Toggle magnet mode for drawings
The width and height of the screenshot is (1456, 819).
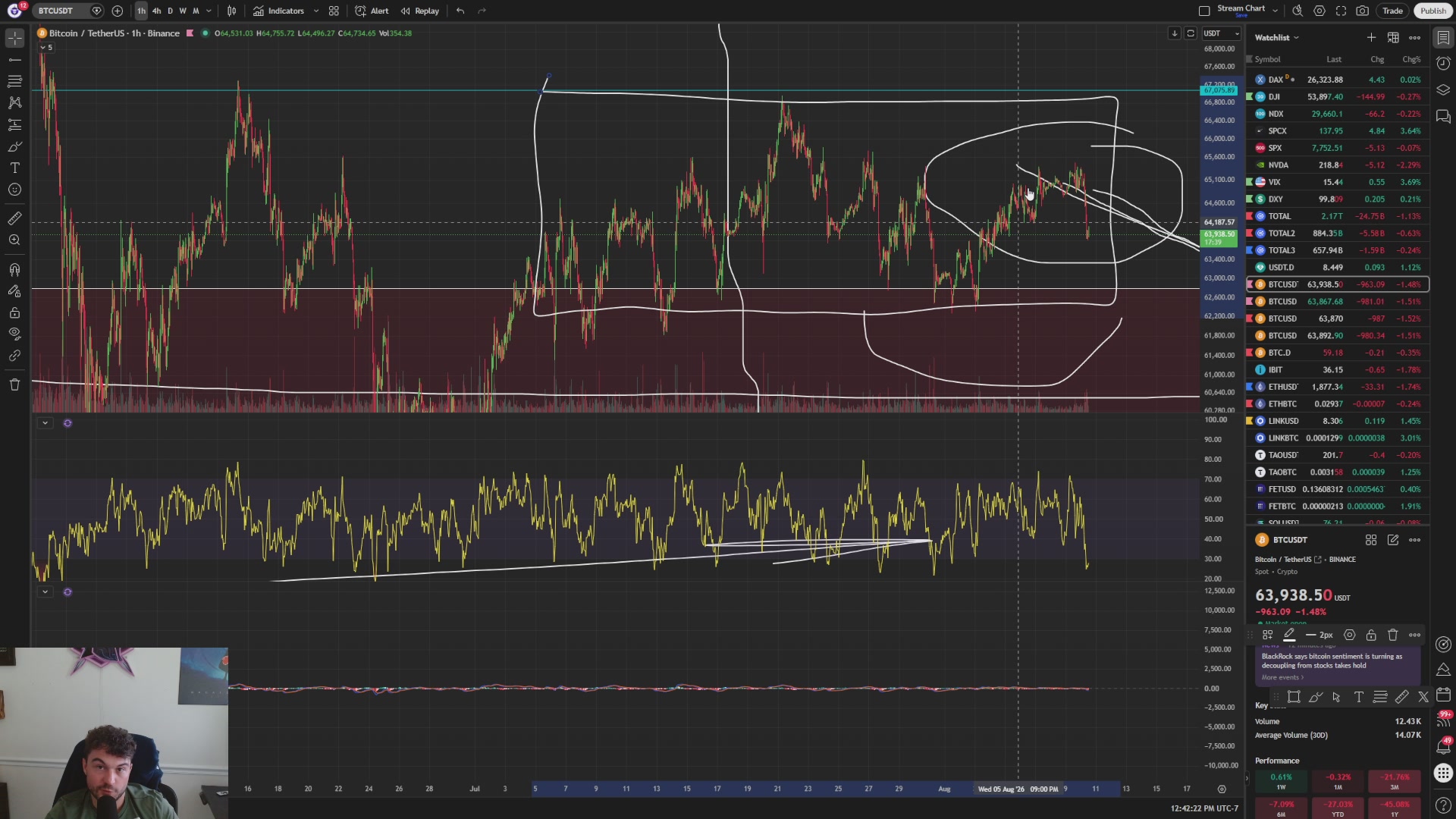[x=14, y=269]
